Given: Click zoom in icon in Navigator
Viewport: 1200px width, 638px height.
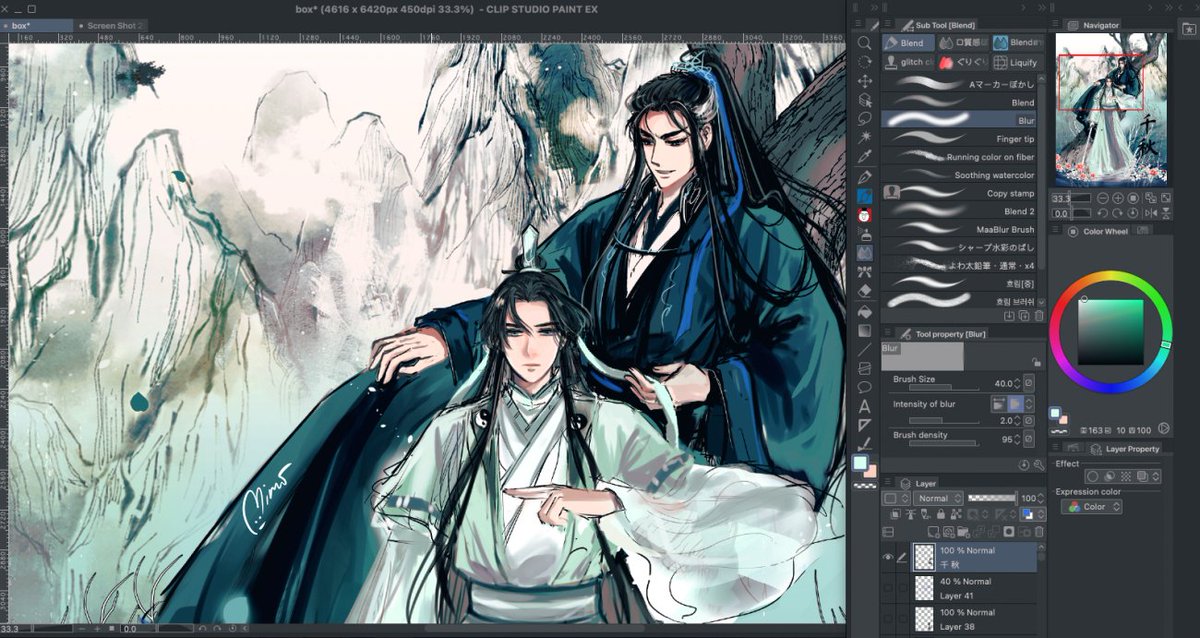Looking at the screenshot, I should click(1118, 198).
